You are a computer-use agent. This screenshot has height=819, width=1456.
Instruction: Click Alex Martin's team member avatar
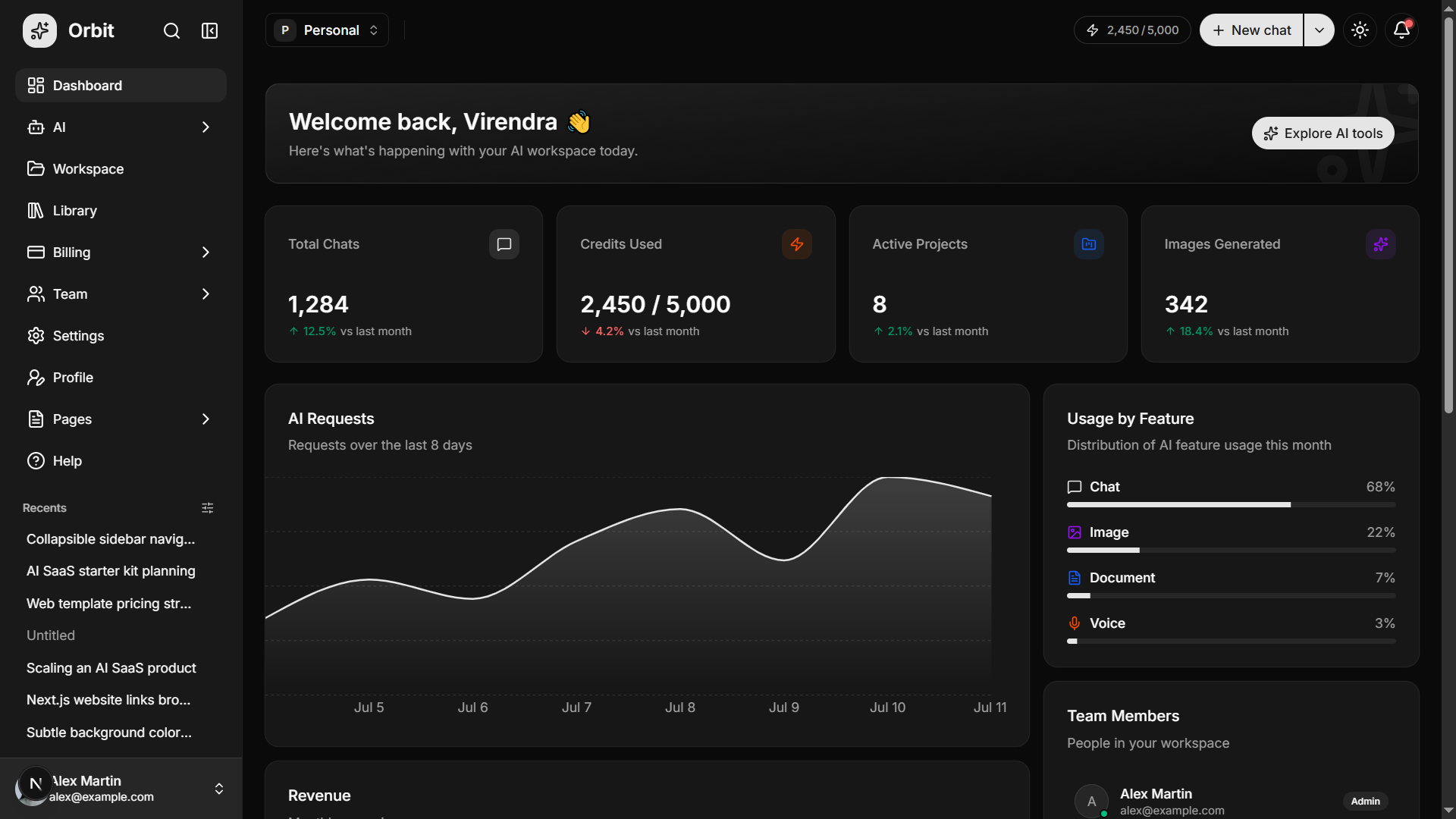pos(1091,801)
